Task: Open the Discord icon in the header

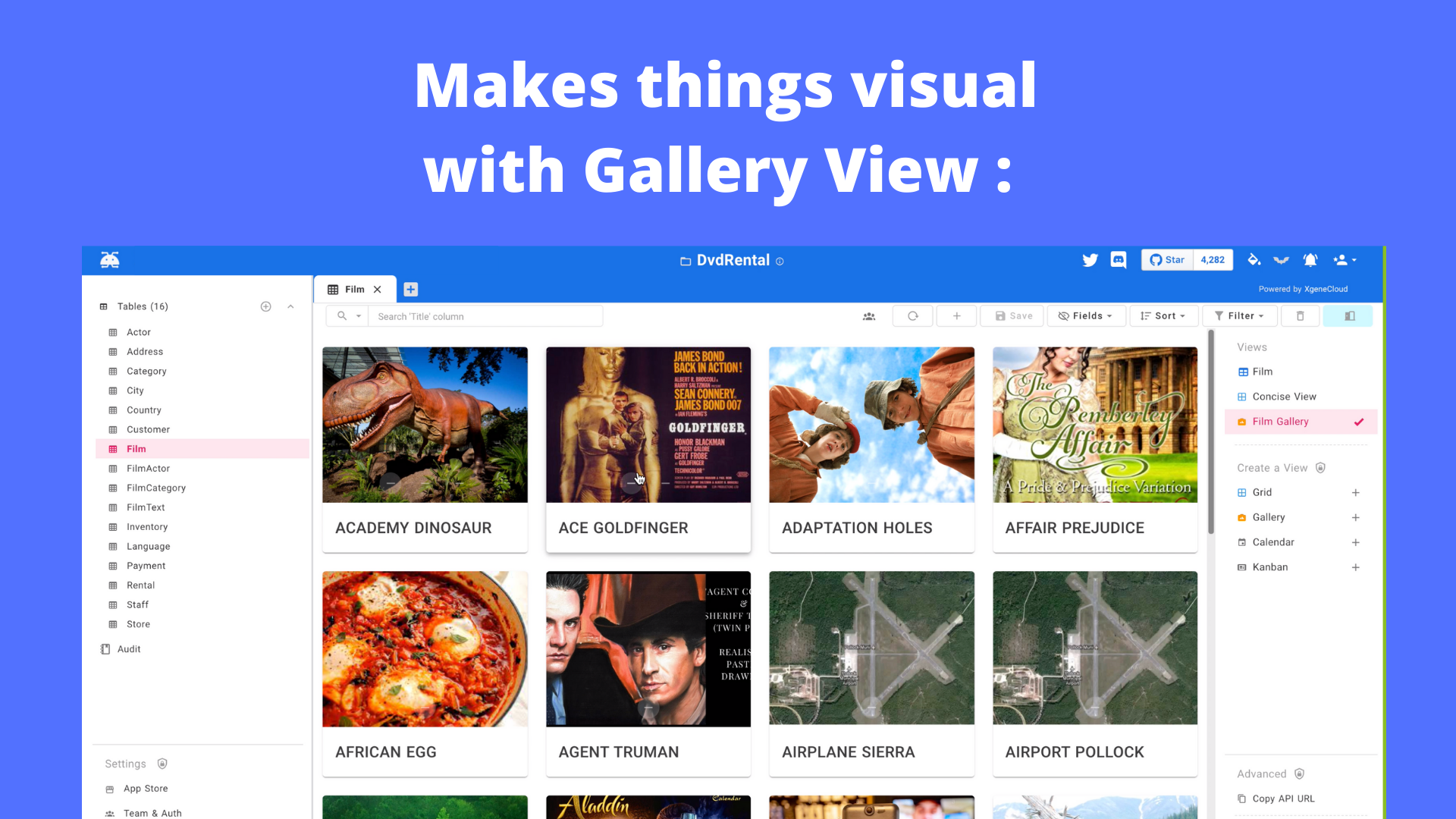Action: tap(1119, 260)
